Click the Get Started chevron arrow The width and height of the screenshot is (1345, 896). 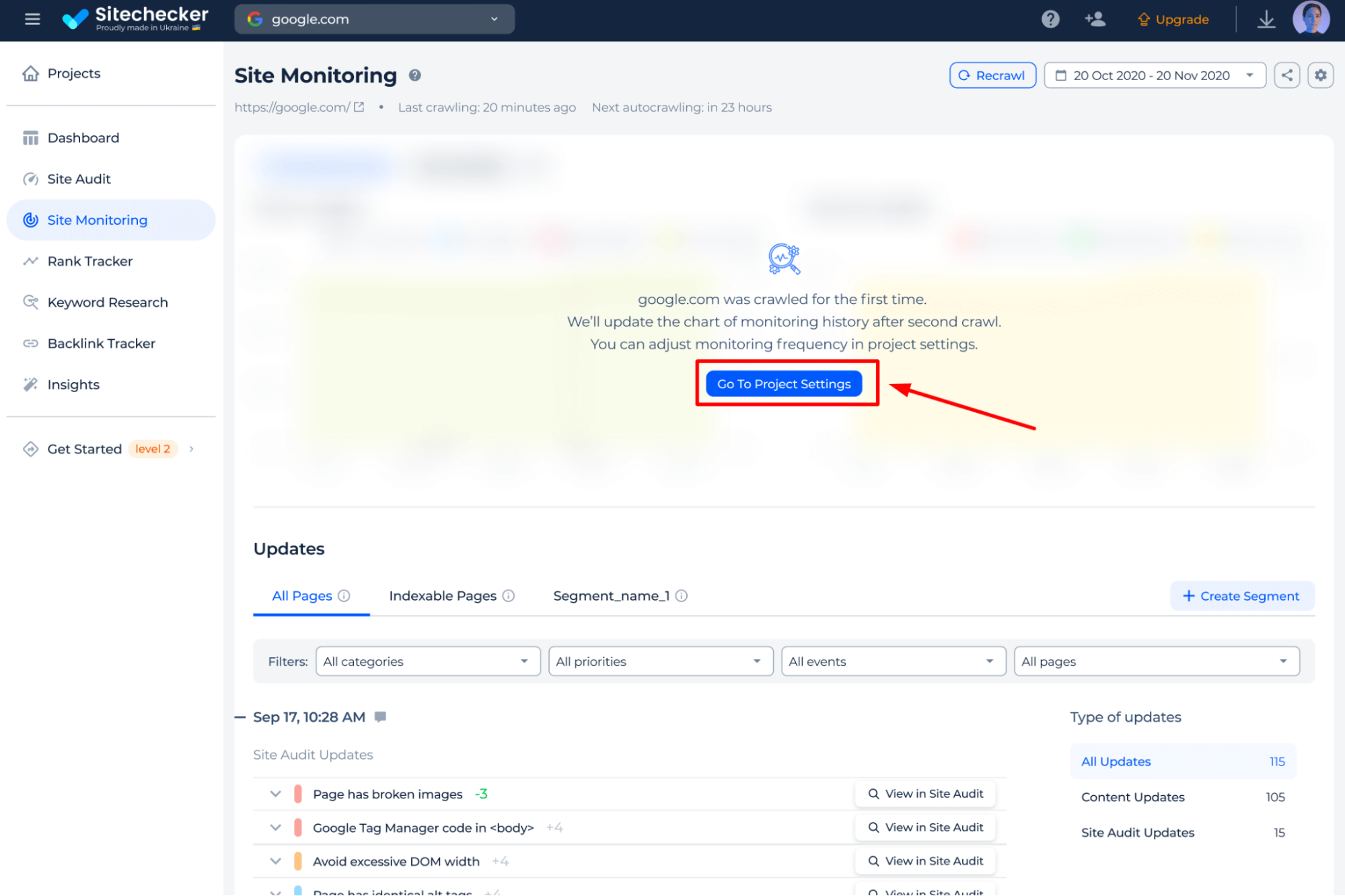click(x=192, y=449)
